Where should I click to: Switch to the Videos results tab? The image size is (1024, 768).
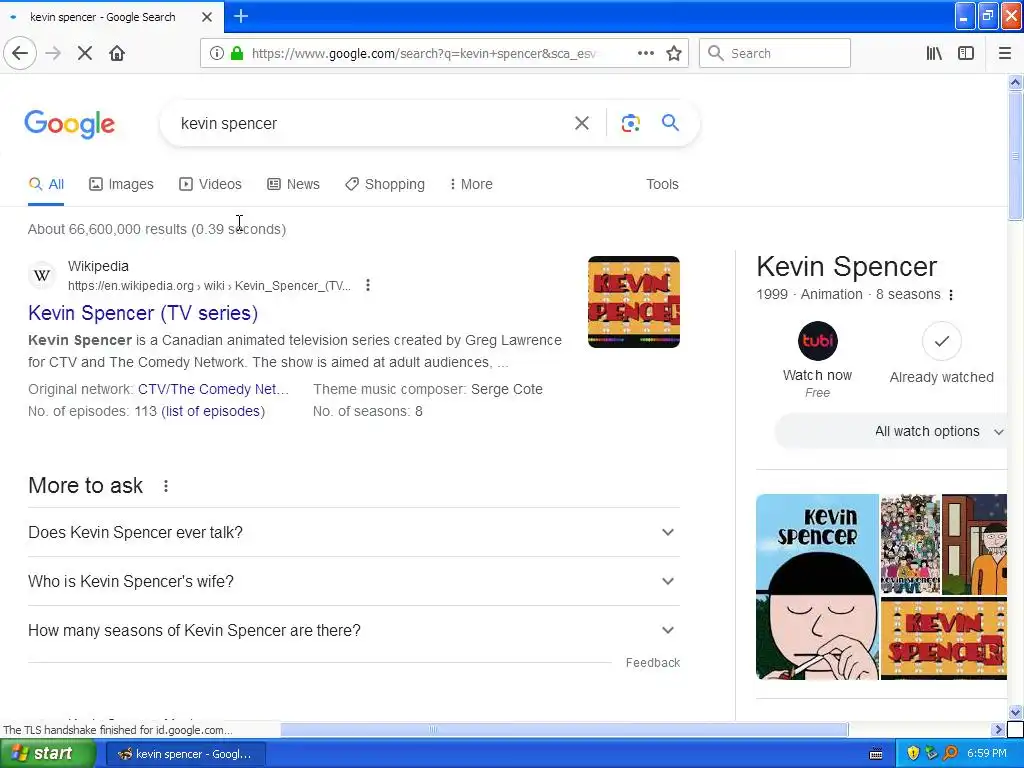click(210, 184)
